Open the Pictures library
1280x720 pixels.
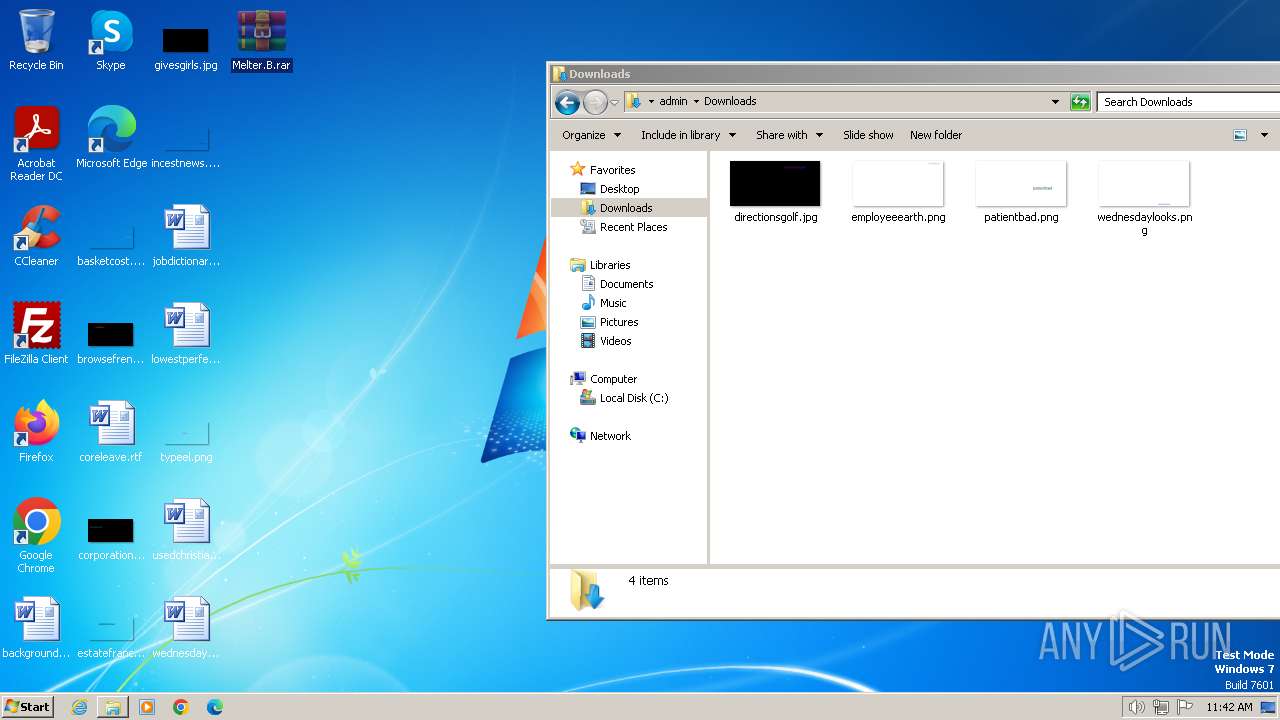click(x=619, y=322)
